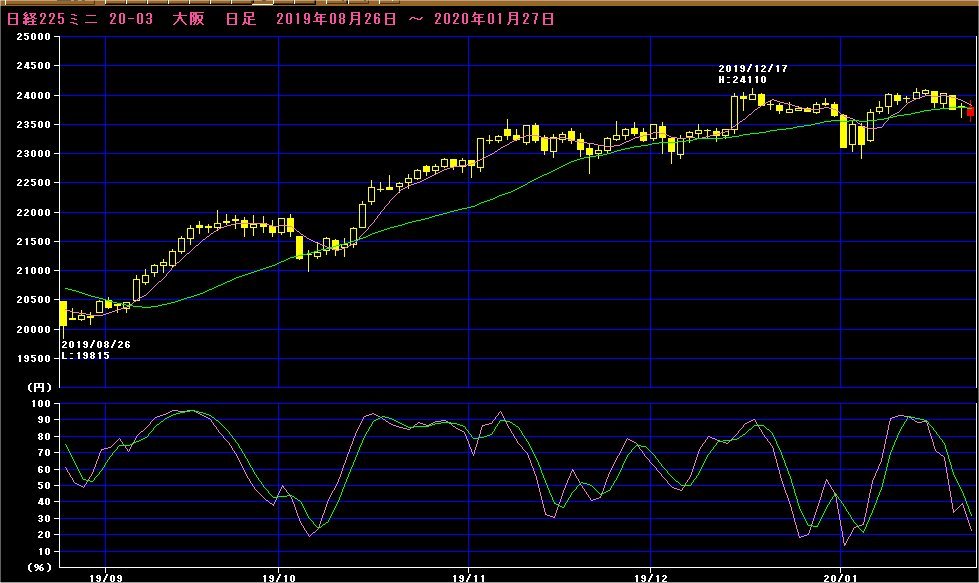This screenshot has width=979, height=583.
Task: Click the start date '2019年08月26日'
Action: tap(336, 19)
